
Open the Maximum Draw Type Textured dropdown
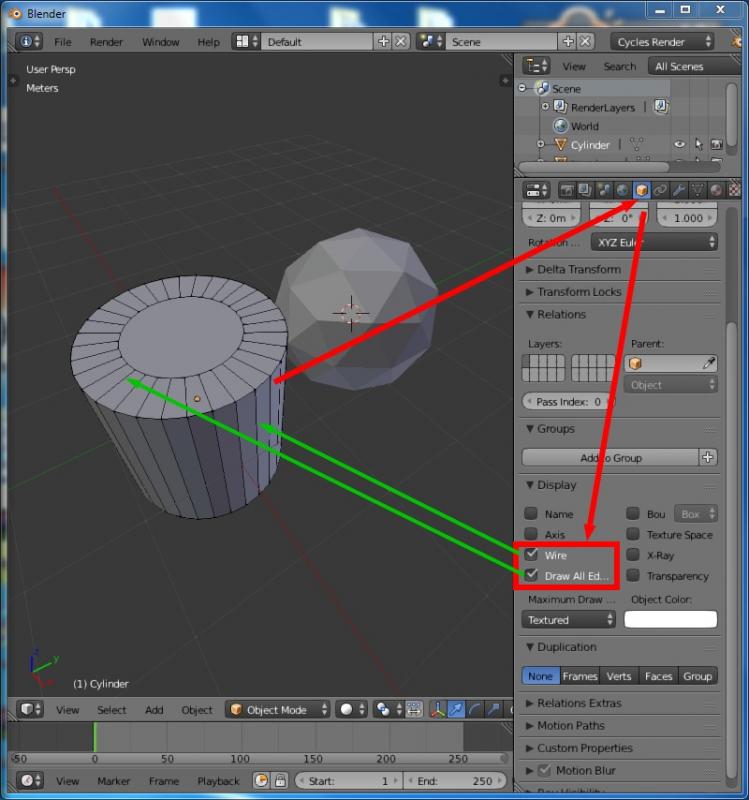568,619
